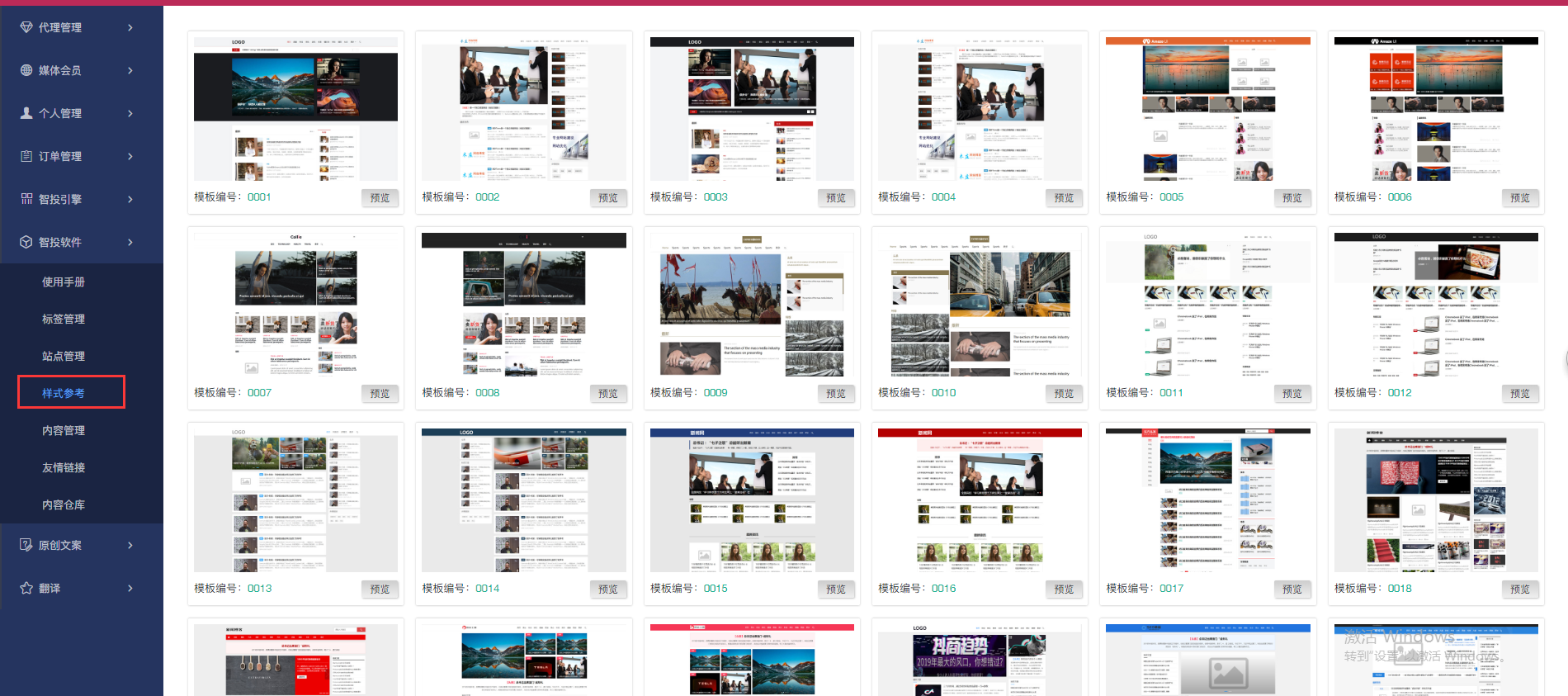This screenshot has height=696, width=1568.
Task: Select the 样式参考 submenu item
Action: point(64,393)
